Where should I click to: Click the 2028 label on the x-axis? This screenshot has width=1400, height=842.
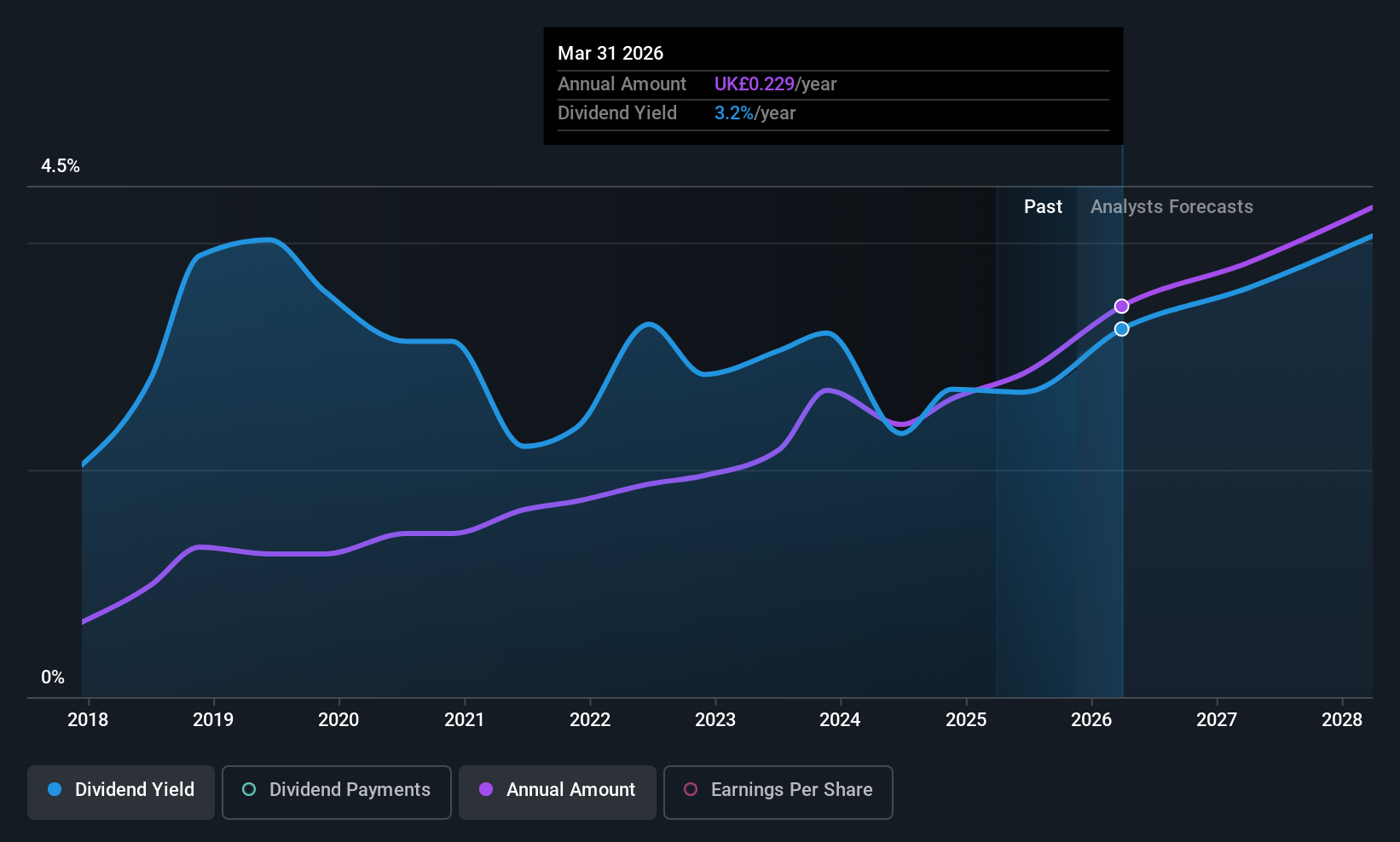click(1342, 719)
